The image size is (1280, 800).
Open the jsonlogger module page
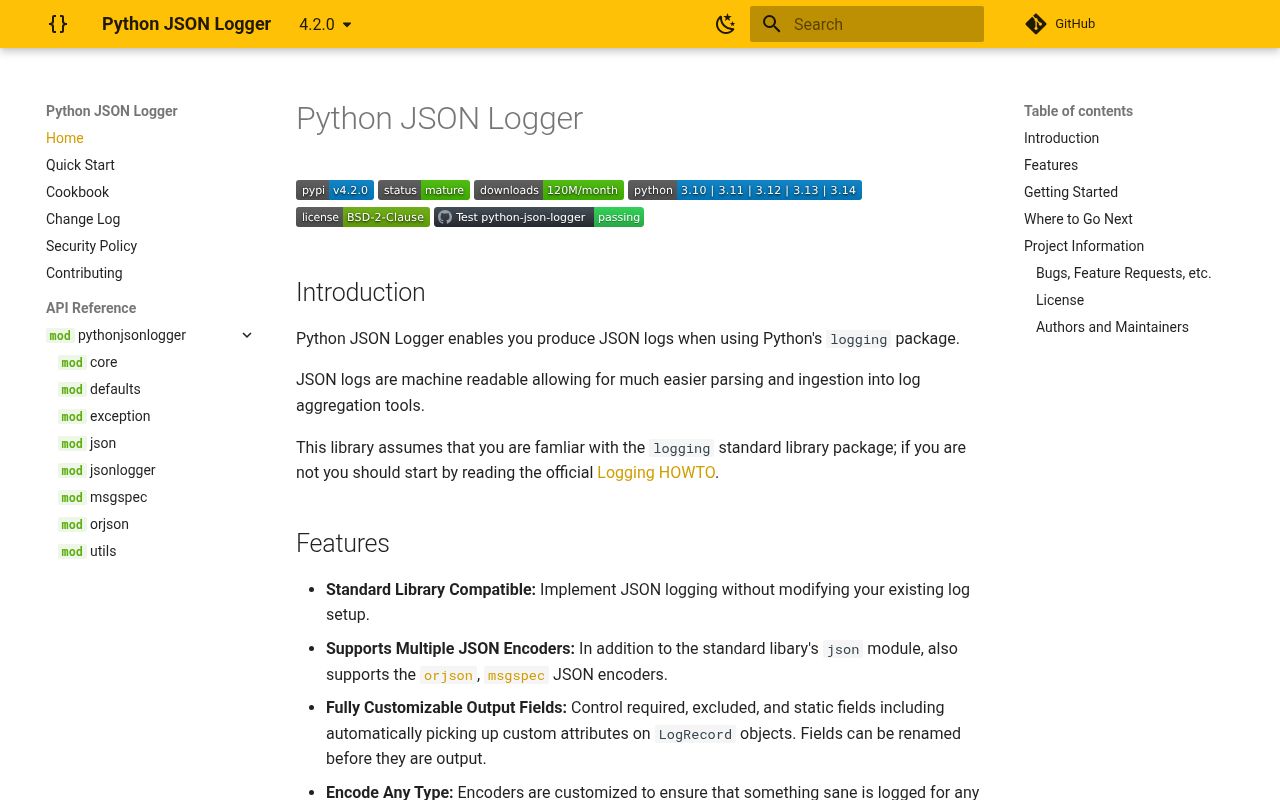coord(107,470)
